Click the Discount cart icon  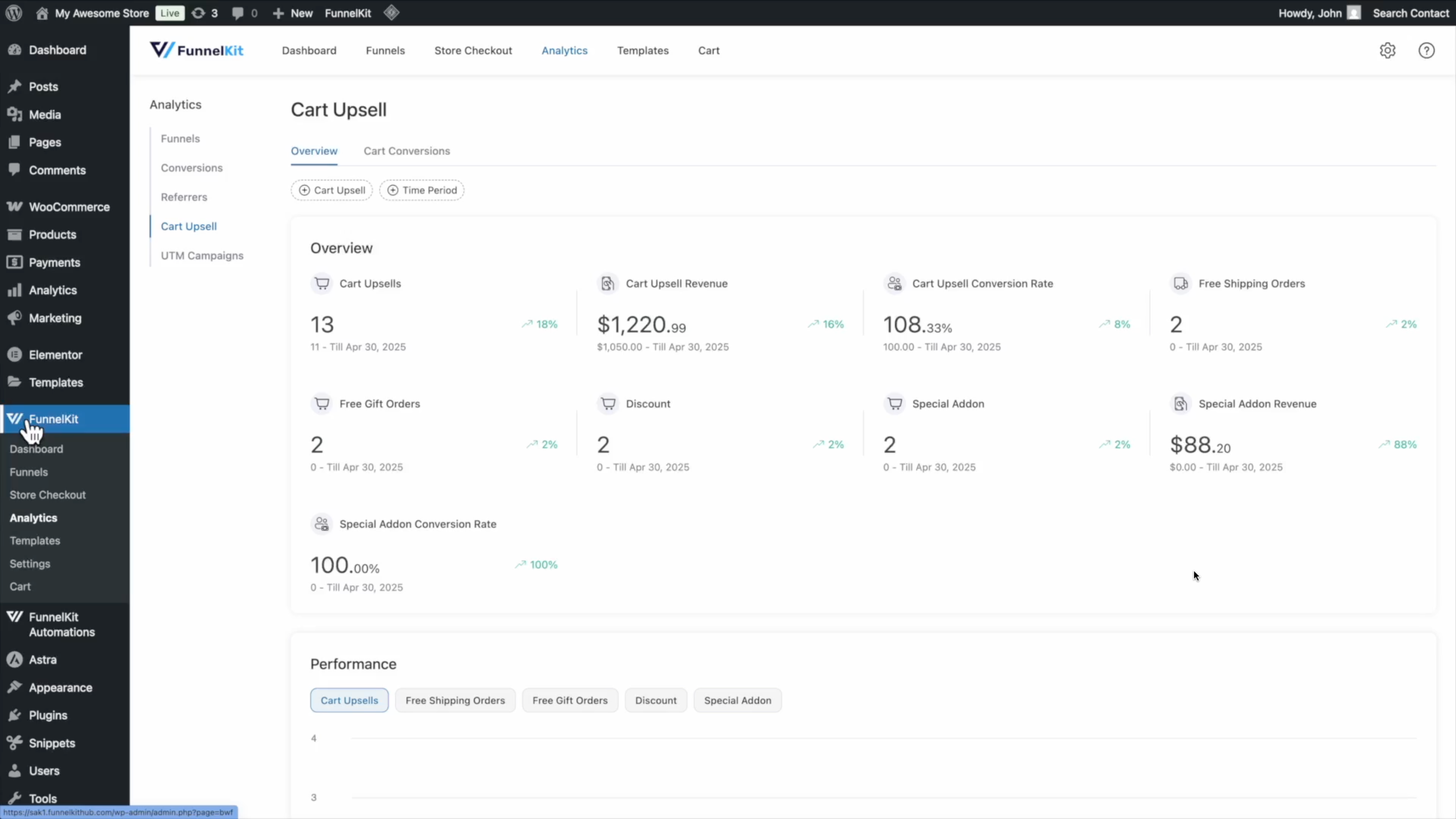pyautogui.click(x=608, y=404)
